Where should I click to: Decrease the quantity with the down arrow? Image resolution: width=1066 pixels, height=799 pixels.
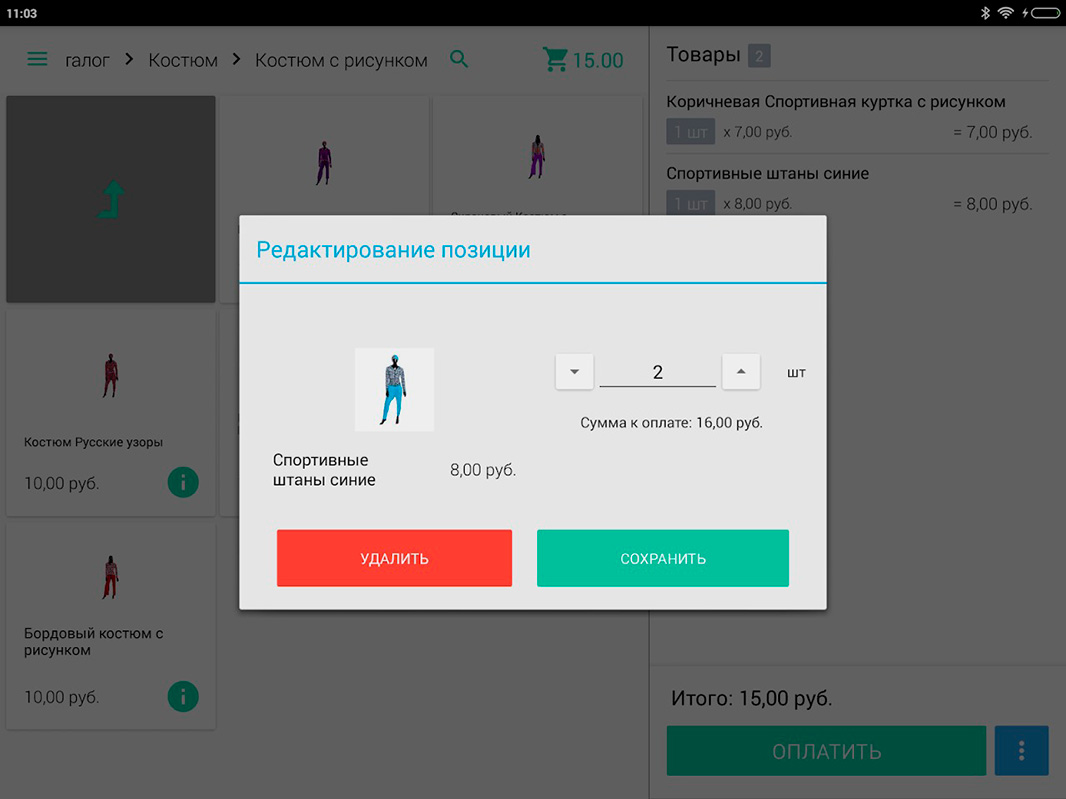click(574, 371)
